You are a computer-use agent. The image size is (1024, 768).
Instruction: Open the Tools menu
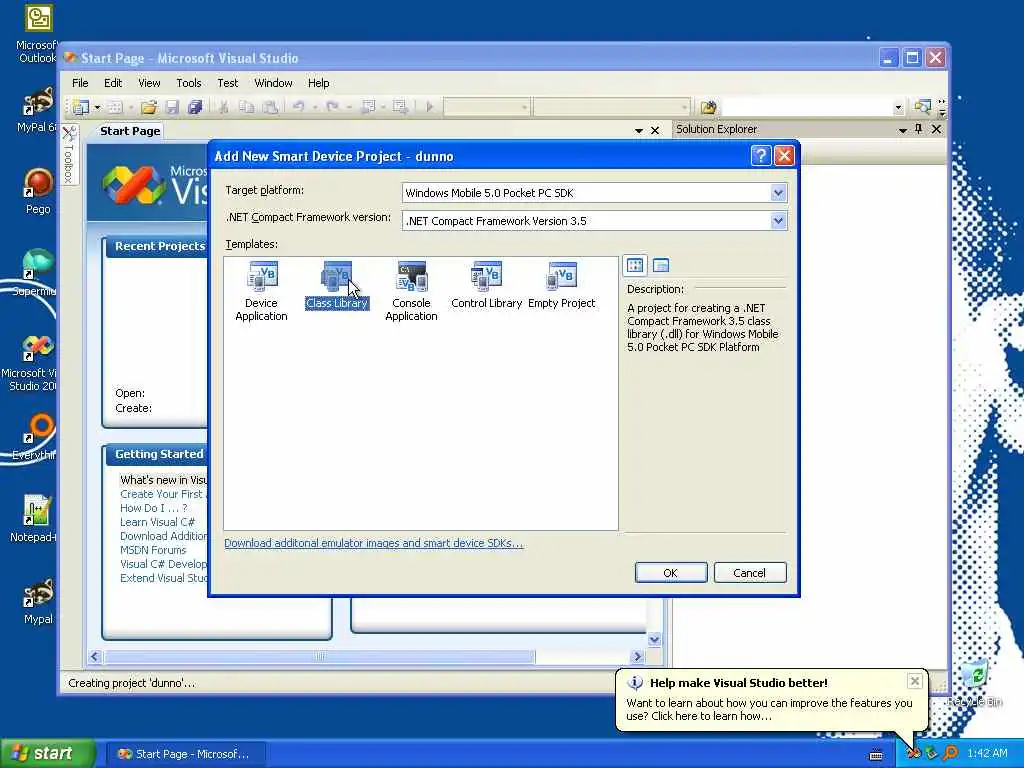pyautogui.click(x=189, y=83)
